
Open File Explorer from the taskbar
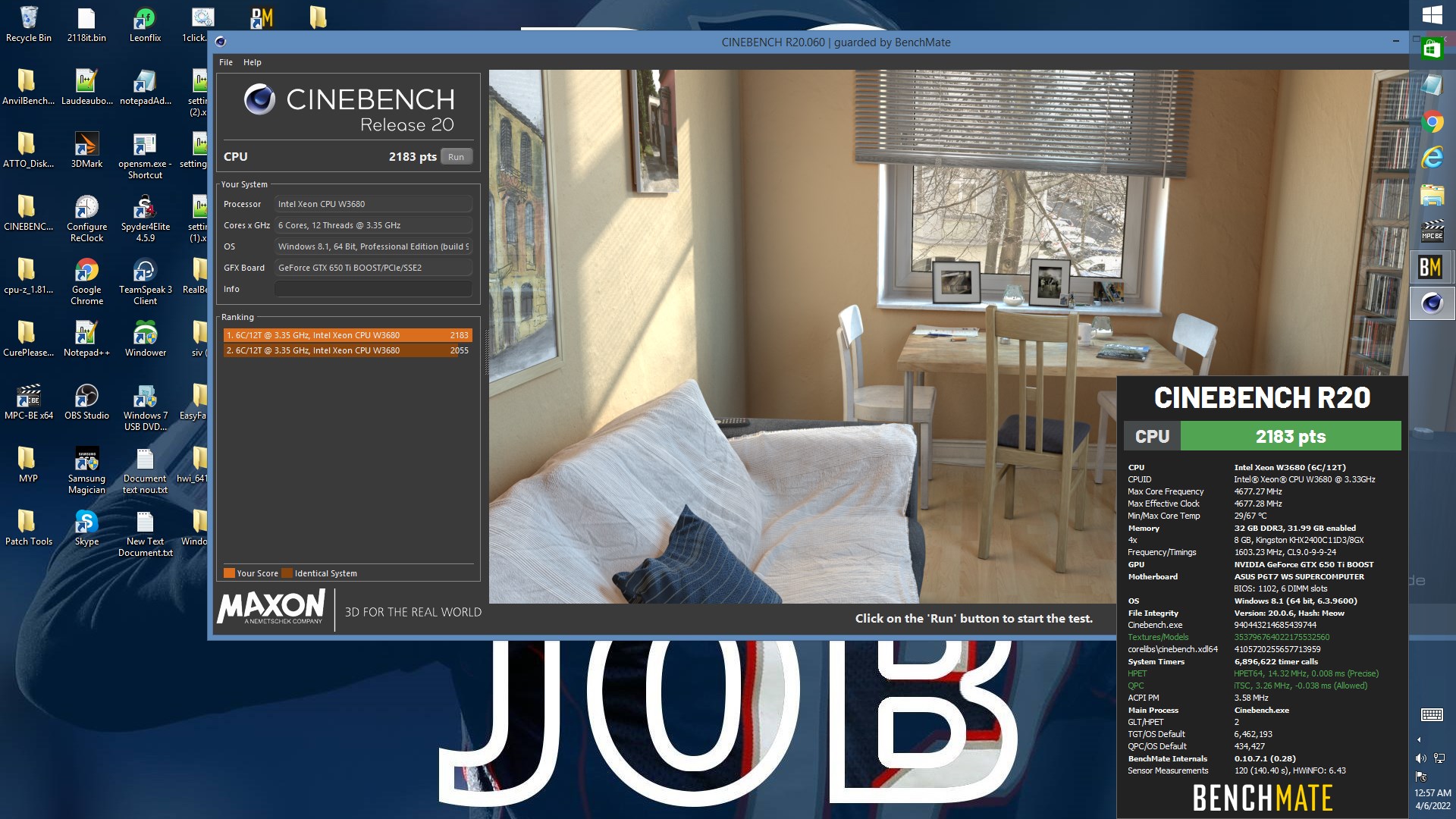pos(1432,195)
